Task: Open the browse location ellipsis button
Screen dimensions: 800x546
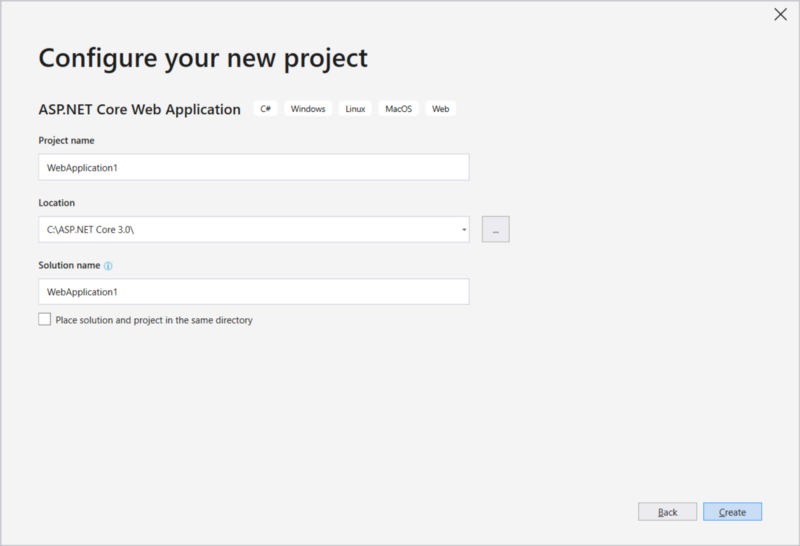Action: coord(495,229)
